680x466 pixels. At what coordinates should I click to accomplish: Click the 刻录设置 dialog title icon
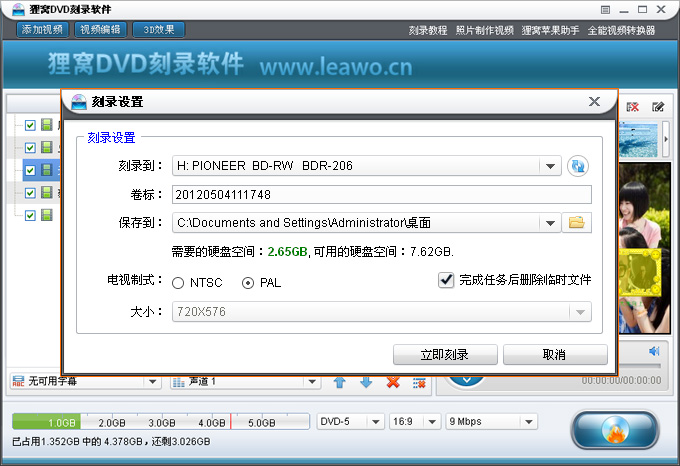click(79, 102)
